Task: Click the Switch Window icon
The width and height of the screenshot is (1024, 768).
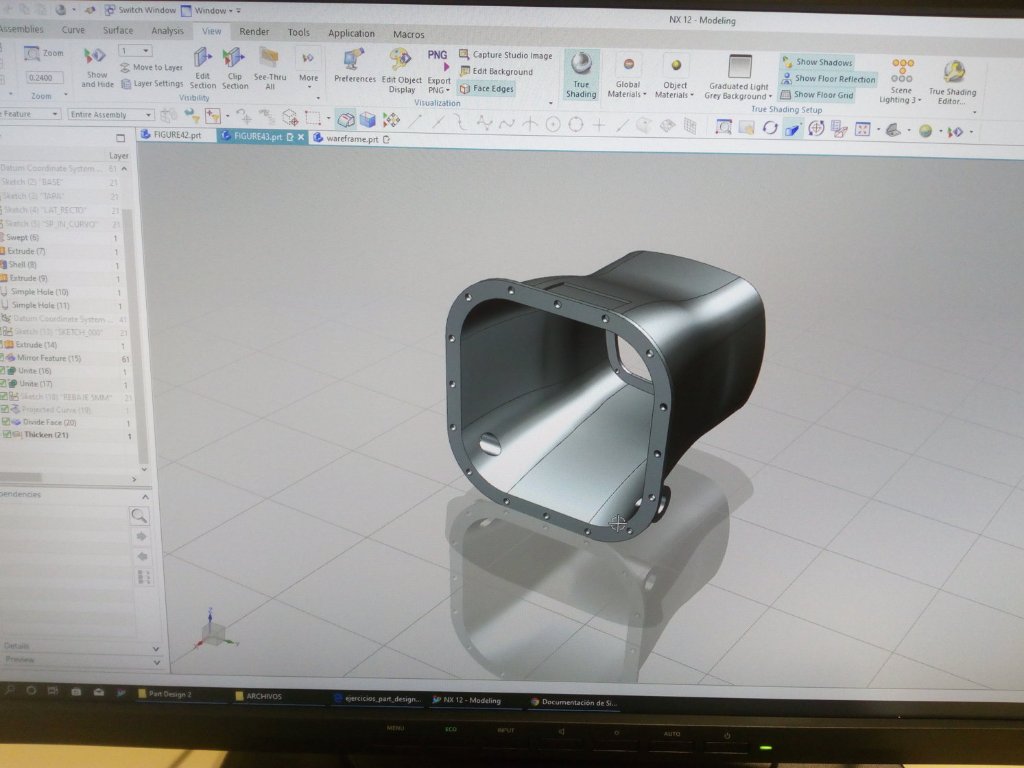Action: coord(109,10)
